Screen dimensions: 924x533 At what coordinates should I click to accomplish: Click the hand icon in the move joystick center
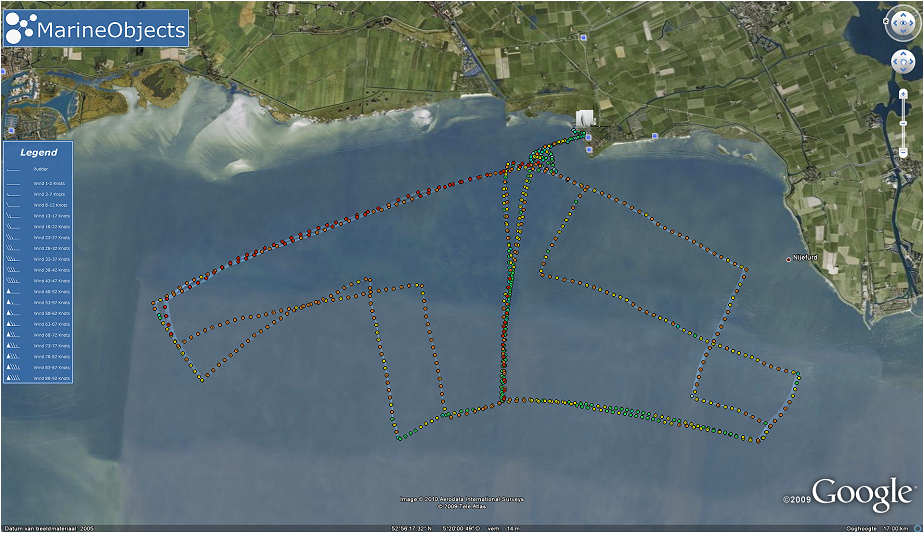(x=903, y=62)
